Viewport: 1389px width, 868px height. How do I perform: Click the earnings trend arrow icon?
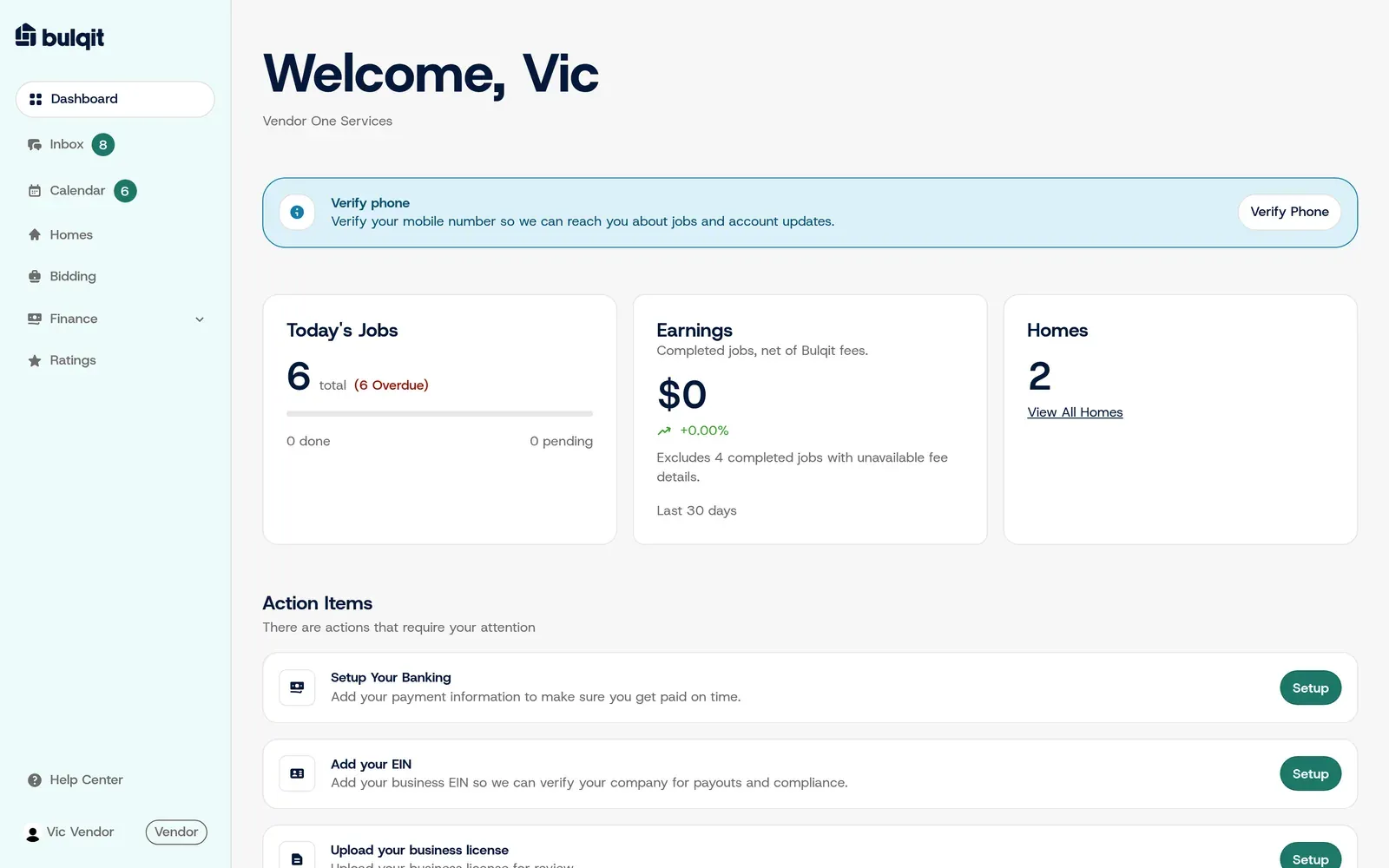click(x=664, y=431)
